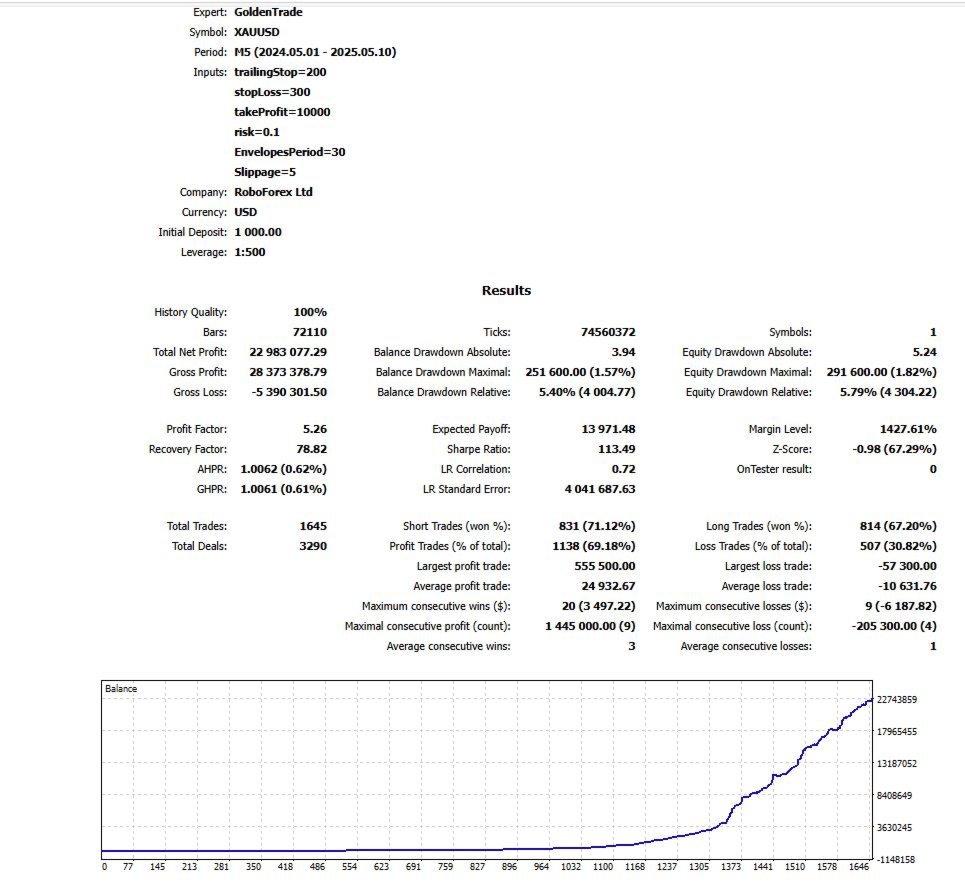Select the chart y-axis value 13187052
This screenshot has width=965, height=893.
coord(897,764)
